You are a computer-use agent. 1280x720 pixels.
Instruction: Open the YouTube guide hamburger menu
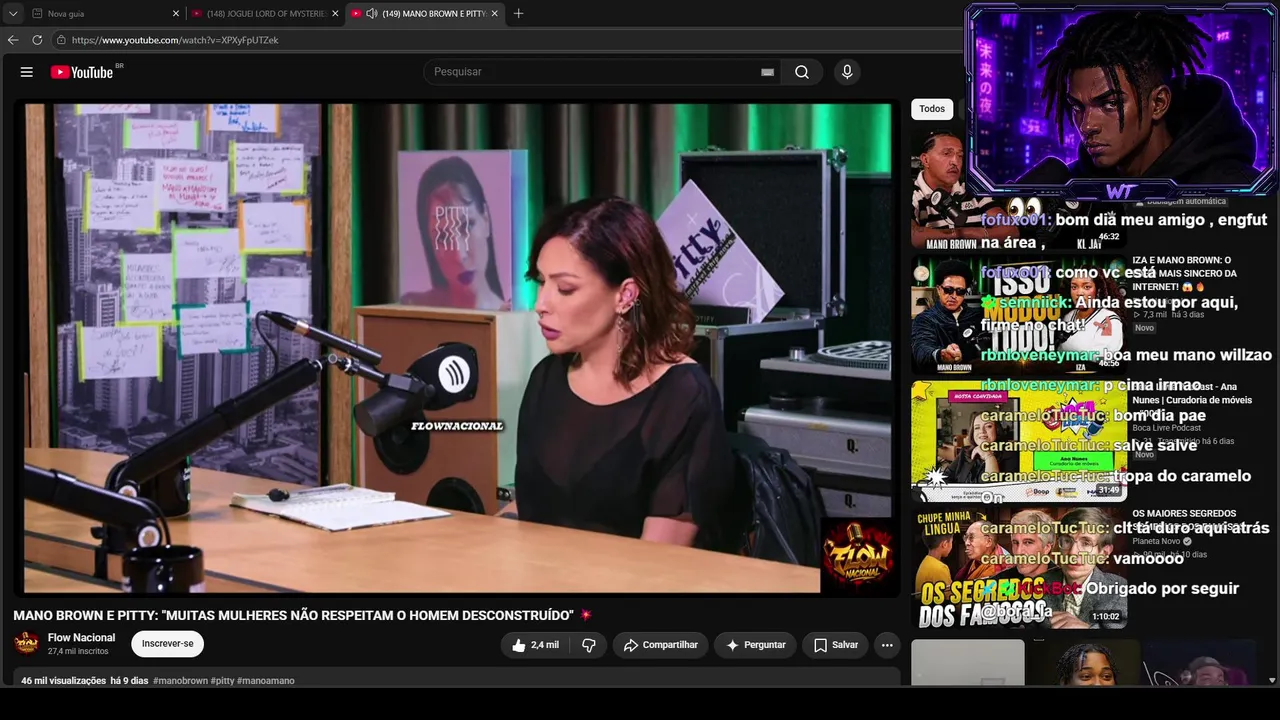click(27, 72)
